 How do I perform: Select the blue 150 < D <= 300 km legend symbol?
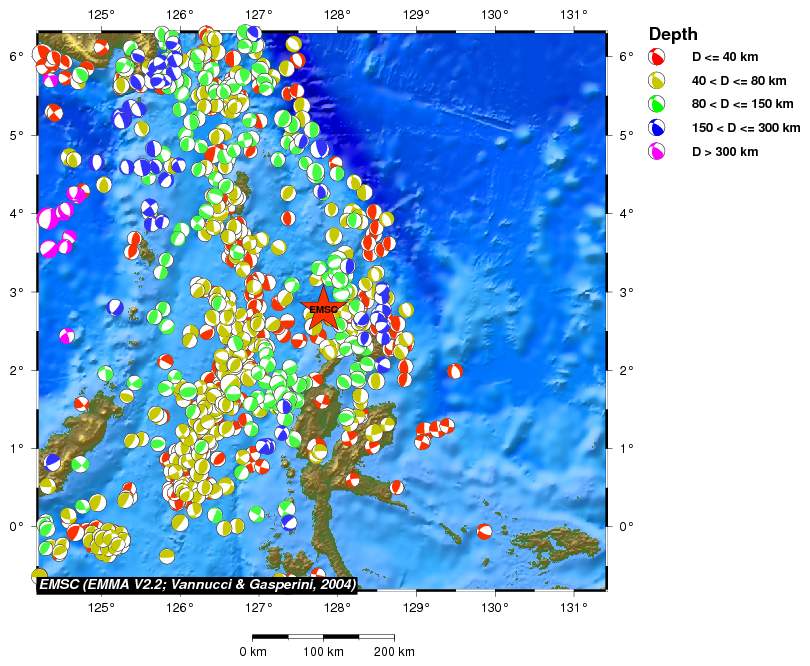[658, 128]
